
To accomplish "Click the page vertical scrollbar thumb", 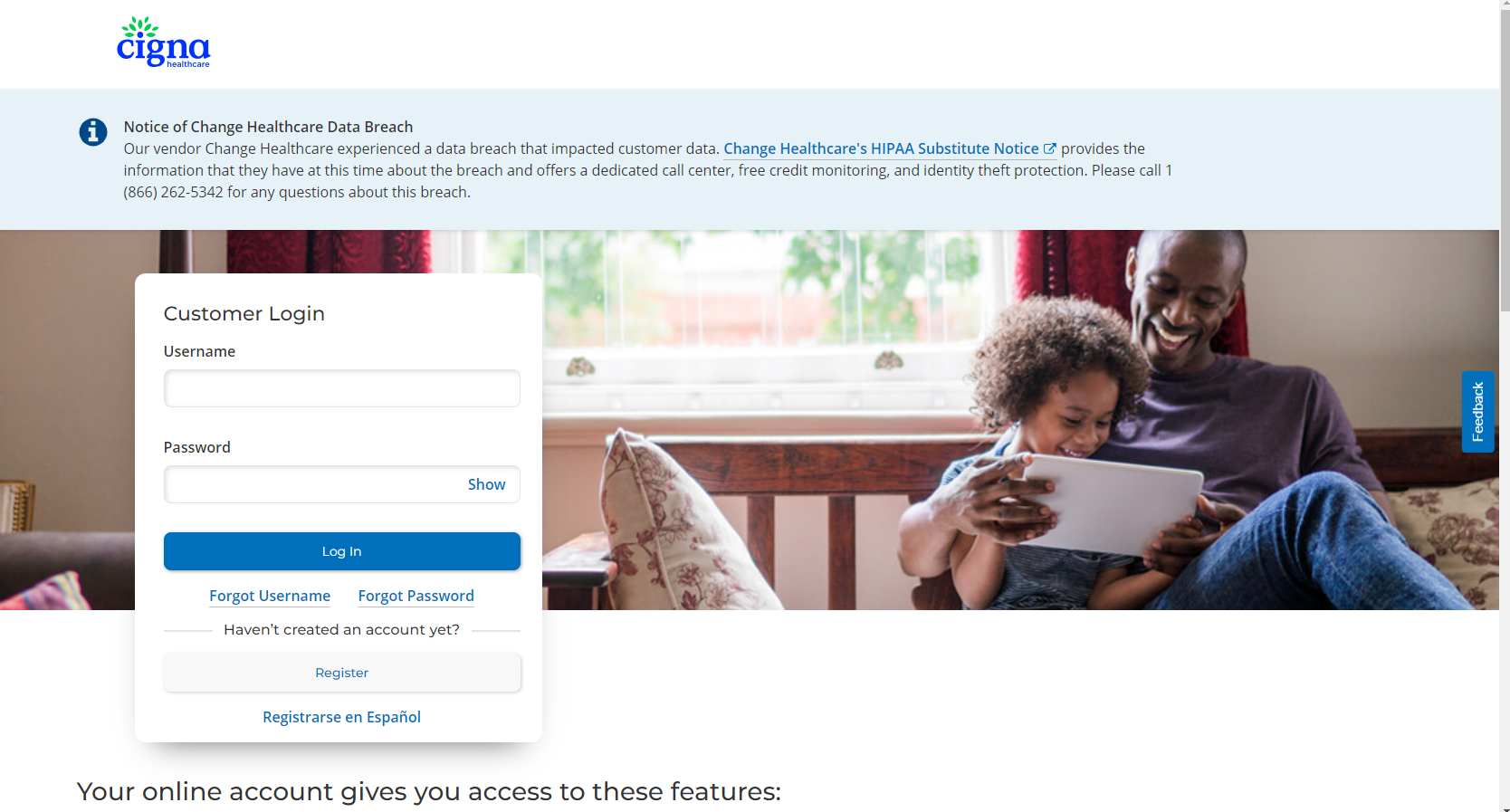I will pos(1505,161).
